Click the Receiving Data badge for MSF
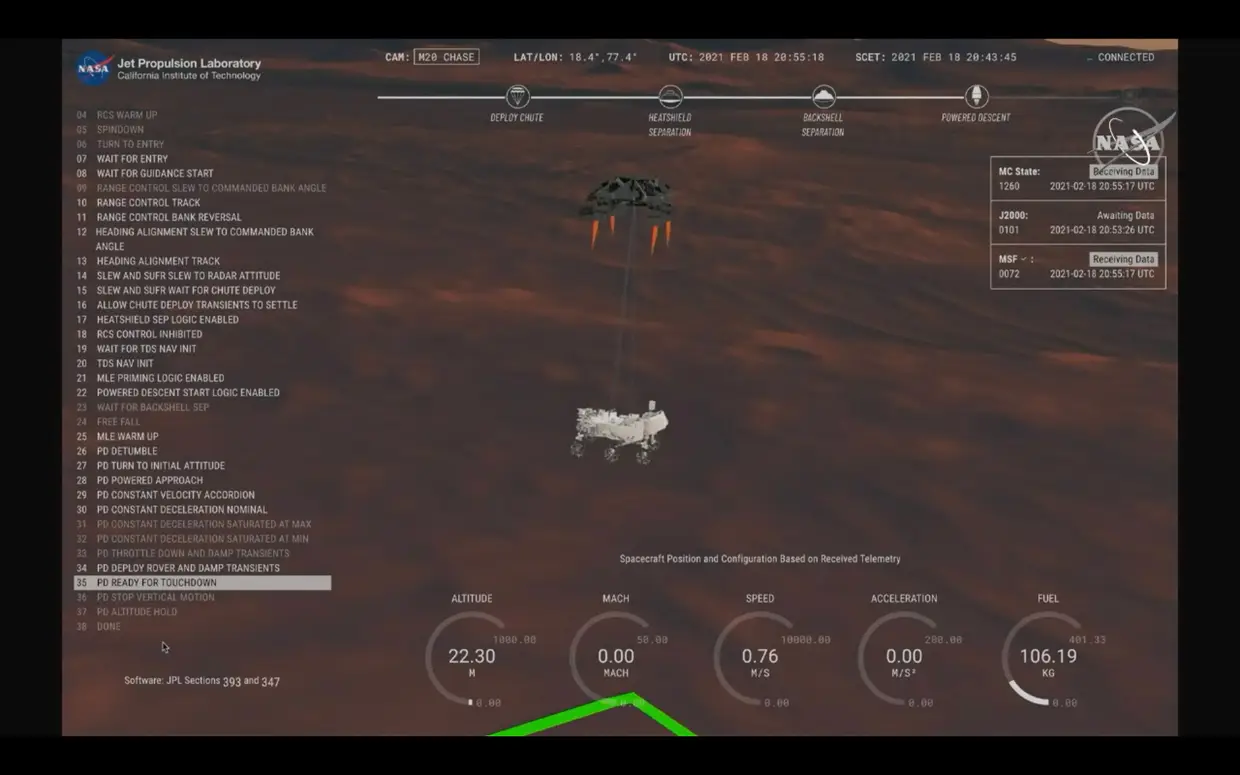Viewport: 1240px width, 775px height. coord(1123,259)
